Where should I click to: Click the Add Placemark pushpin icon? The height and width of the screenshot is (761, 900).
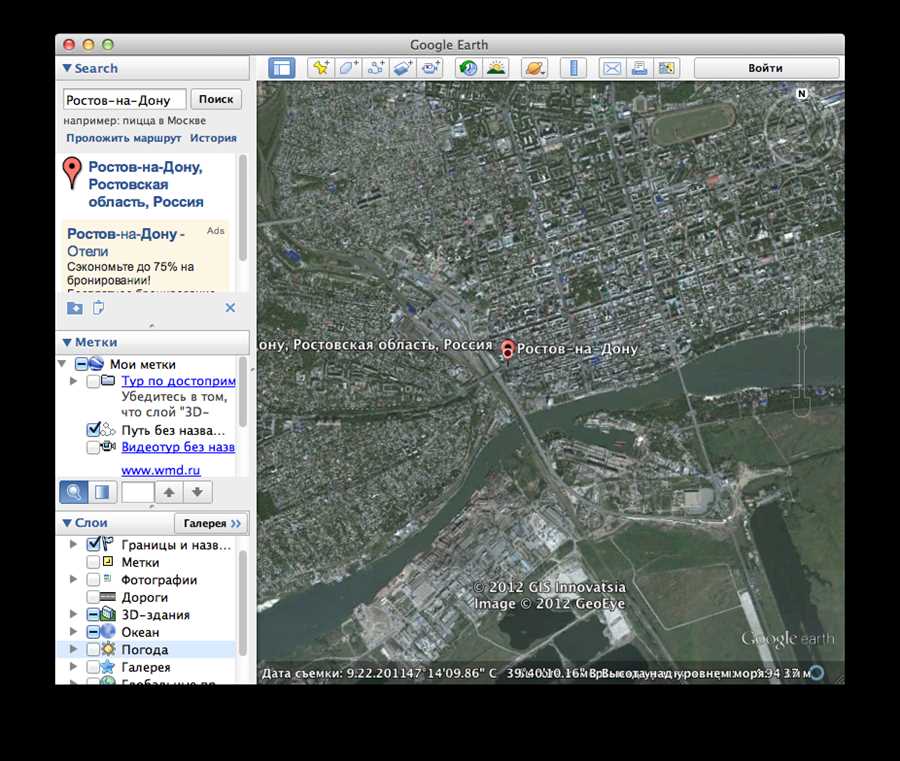pos(320,68)
